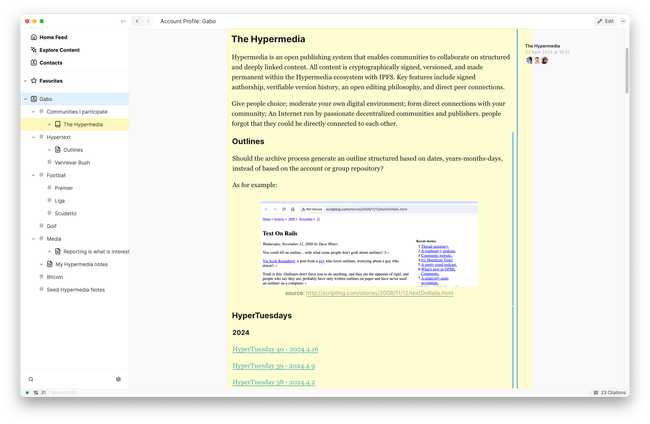Viewport: 650px width, 424px height.
Task: Click the author avatars under The Hypermedia
Action: click(538, 60)
